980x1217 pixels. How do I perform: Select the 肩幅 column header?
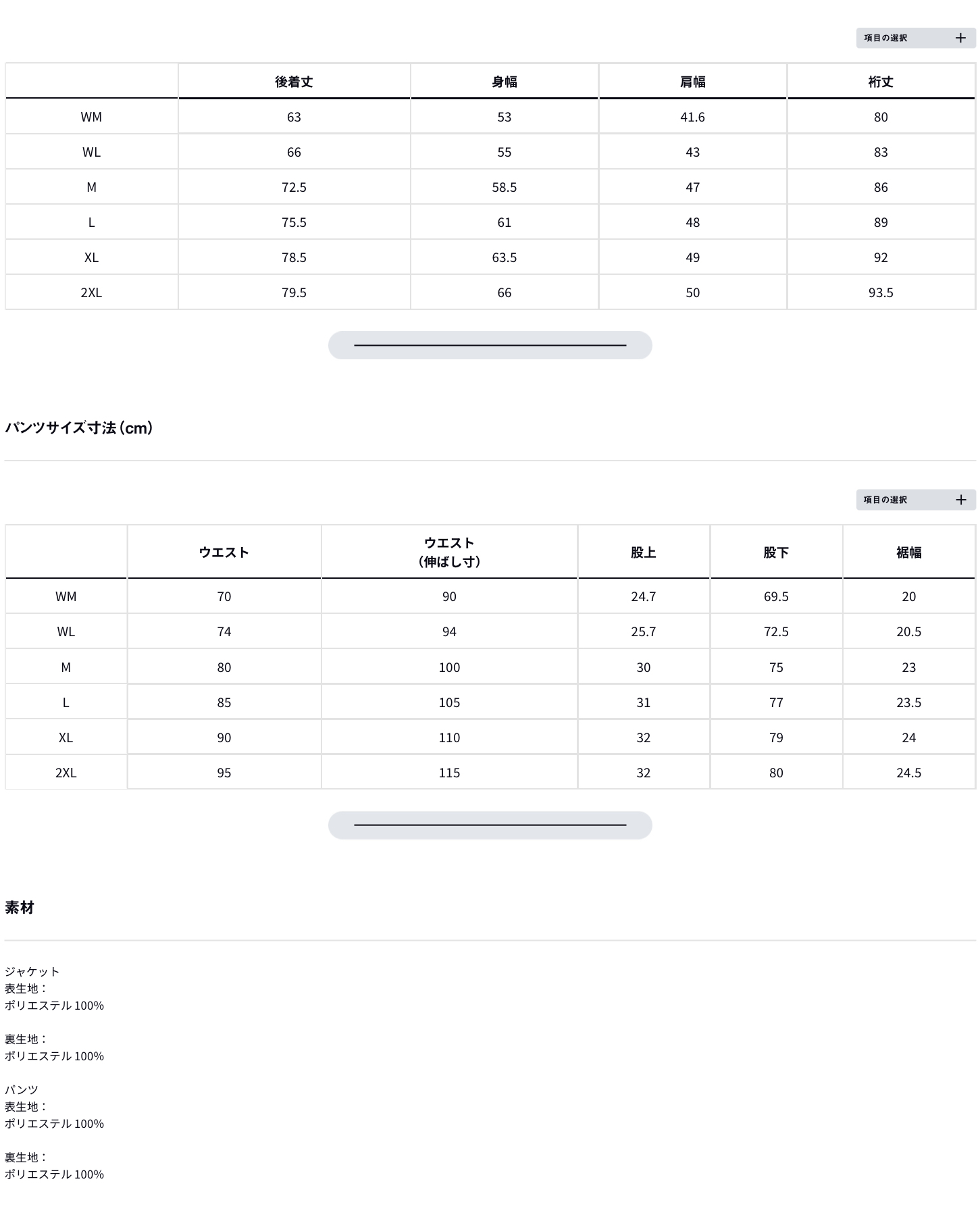pyautogui.click(x=692, y=82)
